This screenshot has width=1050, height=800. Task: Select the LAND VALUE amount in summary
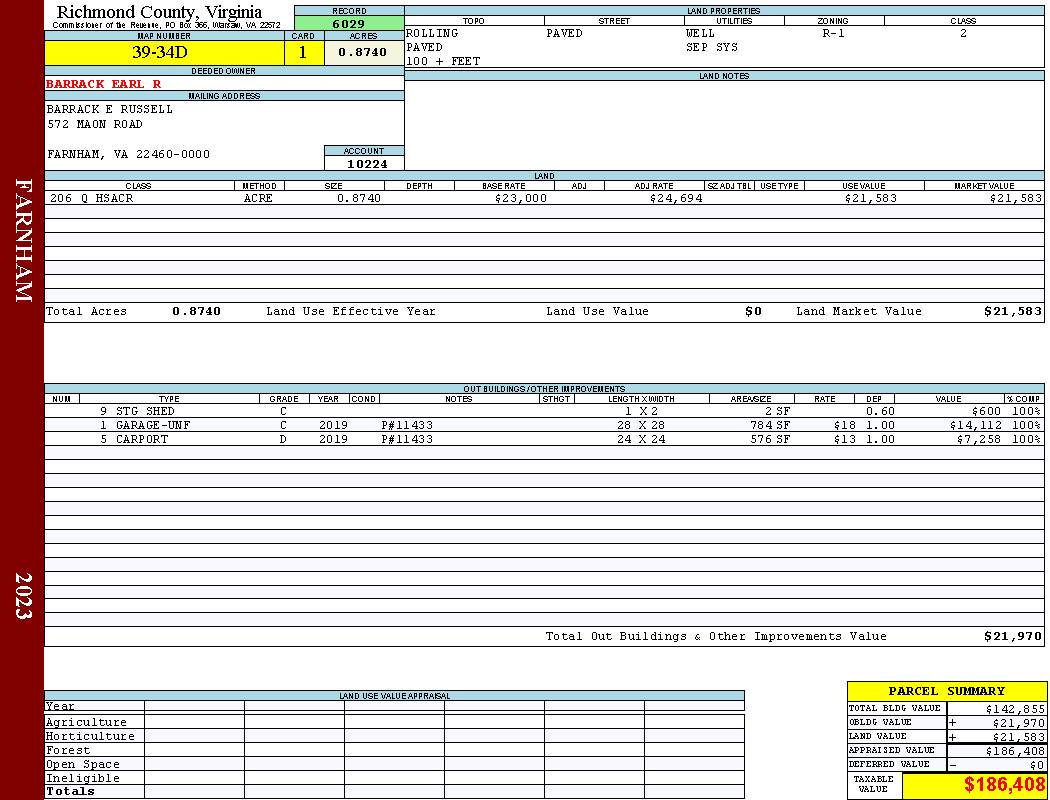point(1018,738)
